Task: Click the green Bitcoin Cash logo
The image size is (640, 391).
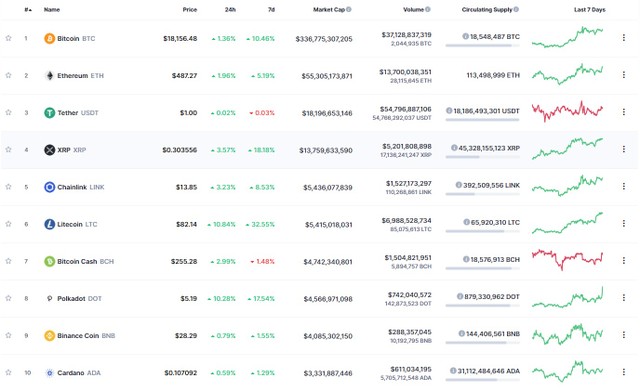Action: point(49,261)
